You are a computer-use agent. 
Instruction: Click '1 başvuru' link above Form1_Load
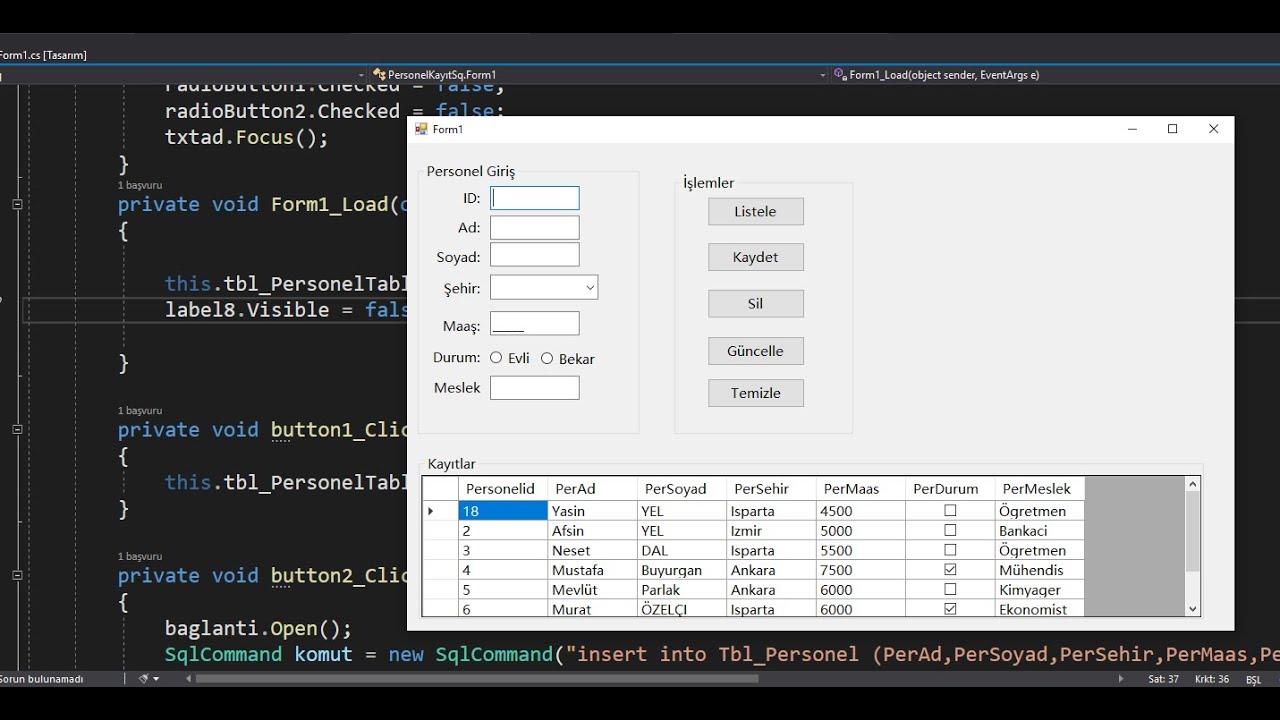(140, 185)
